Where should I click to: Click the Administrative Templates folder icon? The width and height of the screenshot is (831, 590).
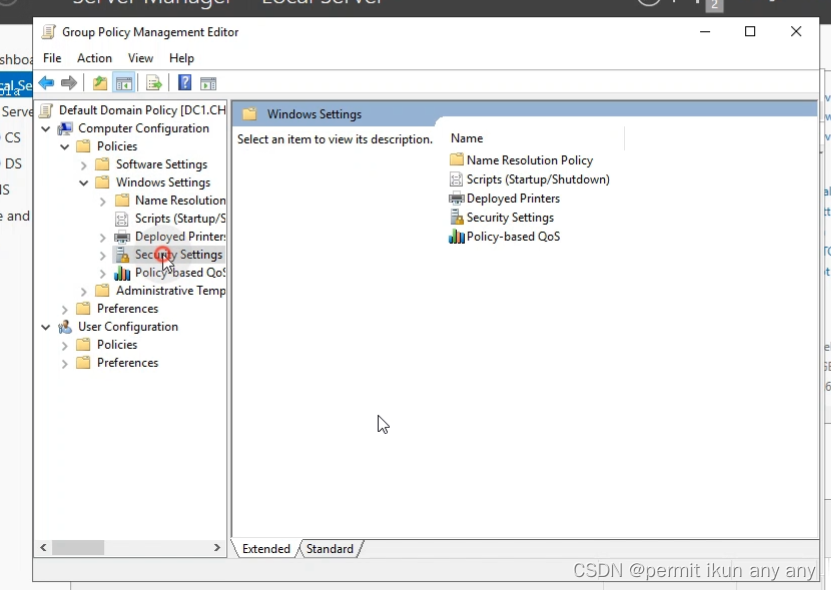pos(102,290)
